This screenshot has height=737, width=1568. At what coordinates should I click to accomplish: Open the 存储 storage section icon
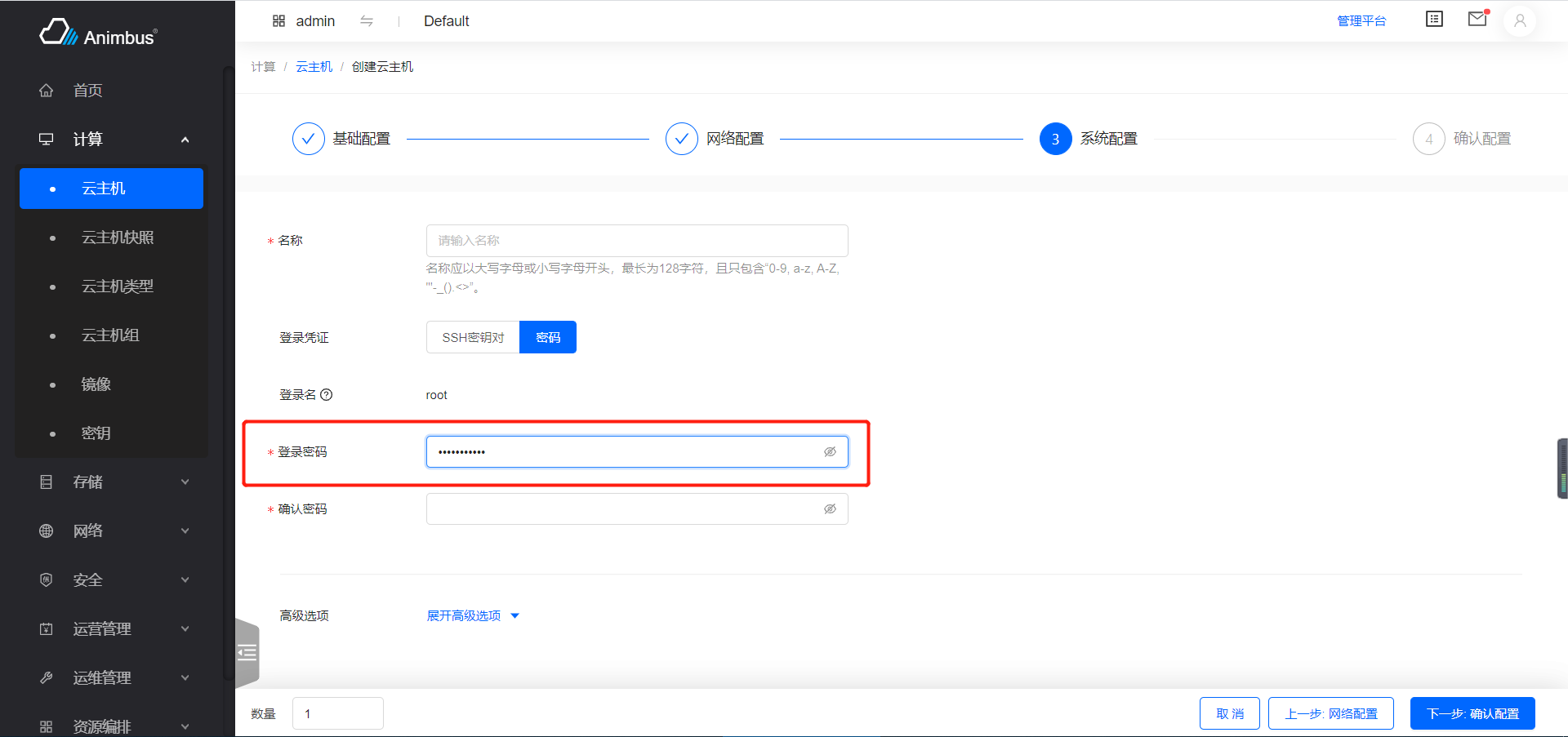click(x=46, y=482)
